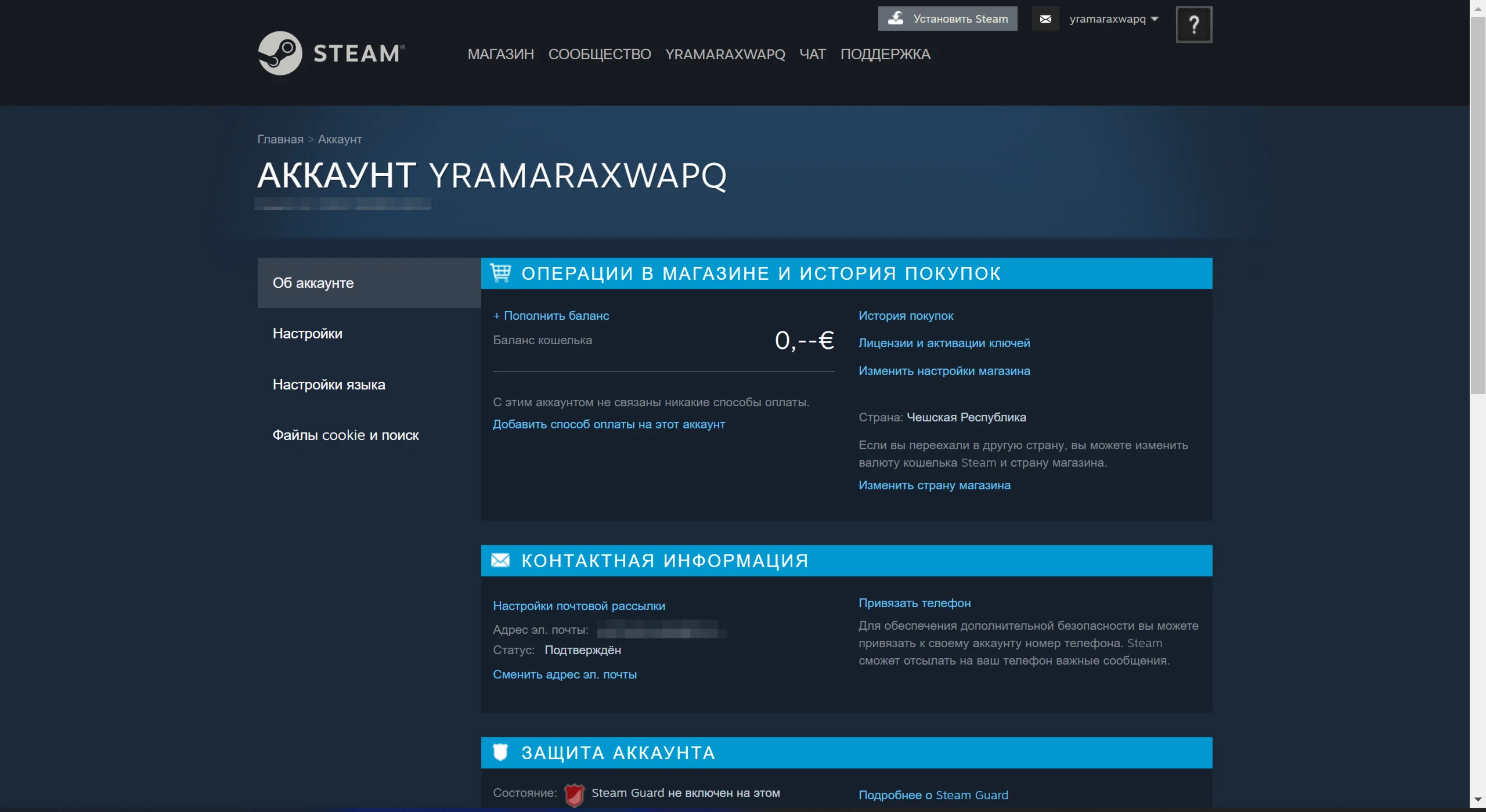The height and width of the screenshot is (812, 1486).
Task: Click the Чешская Республика country text
Action: click(x=966, y=417)
